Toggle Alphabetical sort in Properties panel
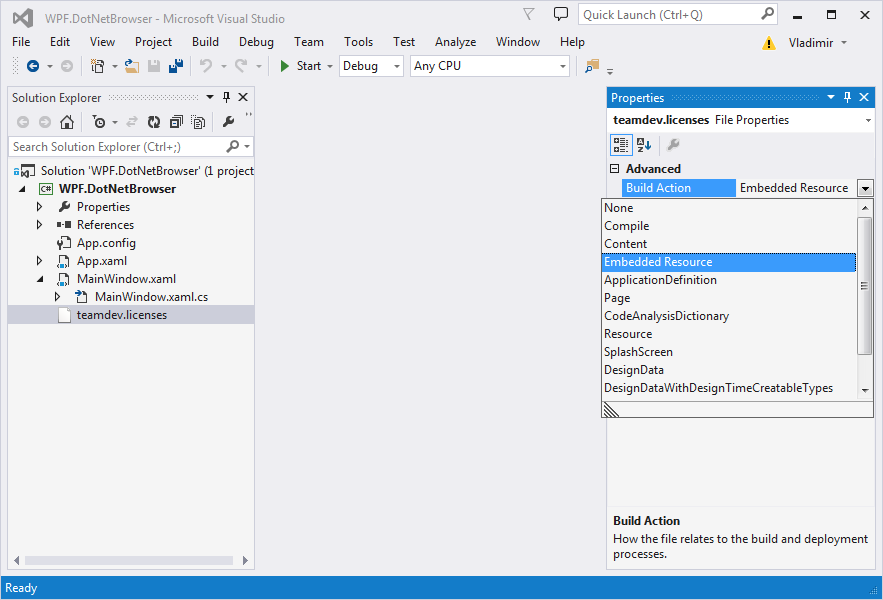 pyautogui.click(x=644, y=145)
